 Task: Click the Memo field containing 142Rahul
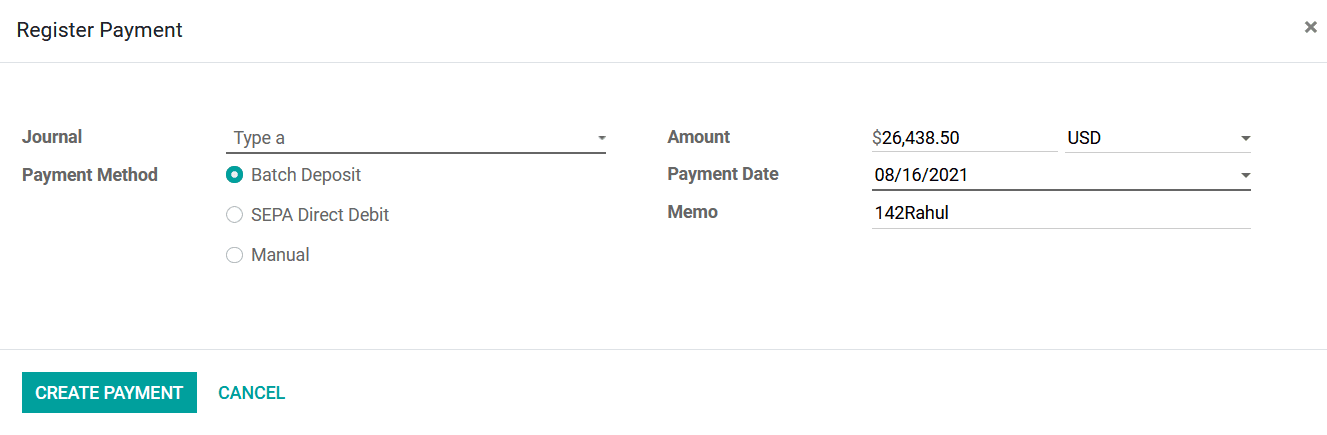pyautogui.click(x=1061, y=213)
